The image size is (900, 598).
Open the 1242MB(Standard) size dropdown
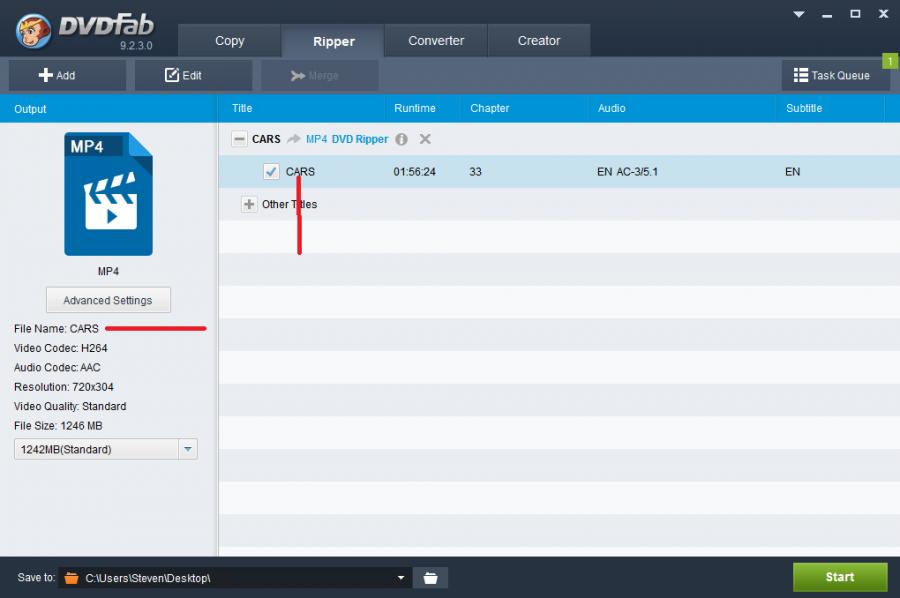(x=187, y=449)
